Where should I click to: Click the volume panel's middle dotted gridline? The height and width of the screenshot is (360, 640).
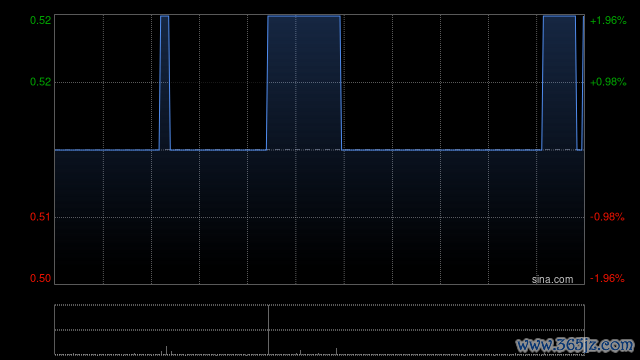tap(320, 330)
